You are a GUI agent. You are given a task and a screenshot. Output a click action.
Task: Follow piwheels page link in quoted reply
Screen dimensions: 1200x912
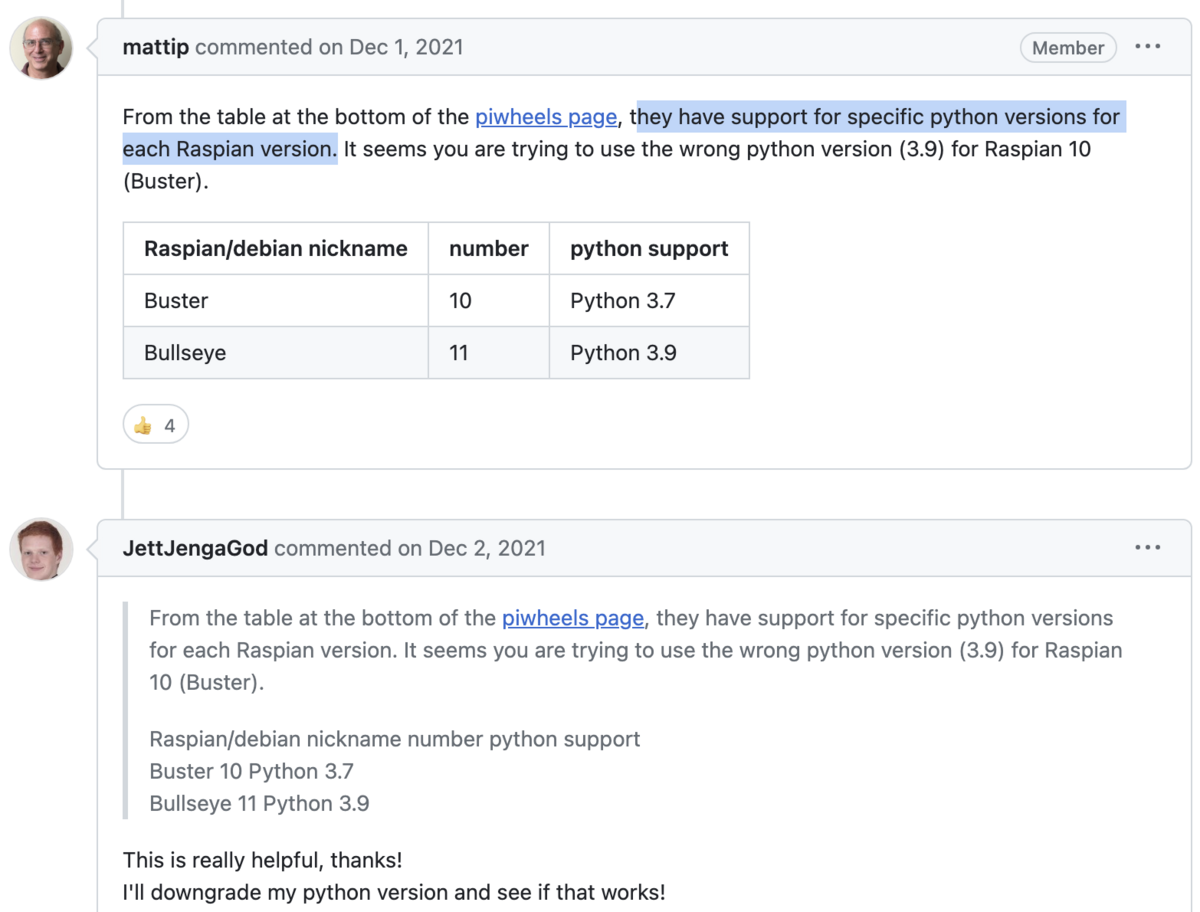tap(573, 618)
